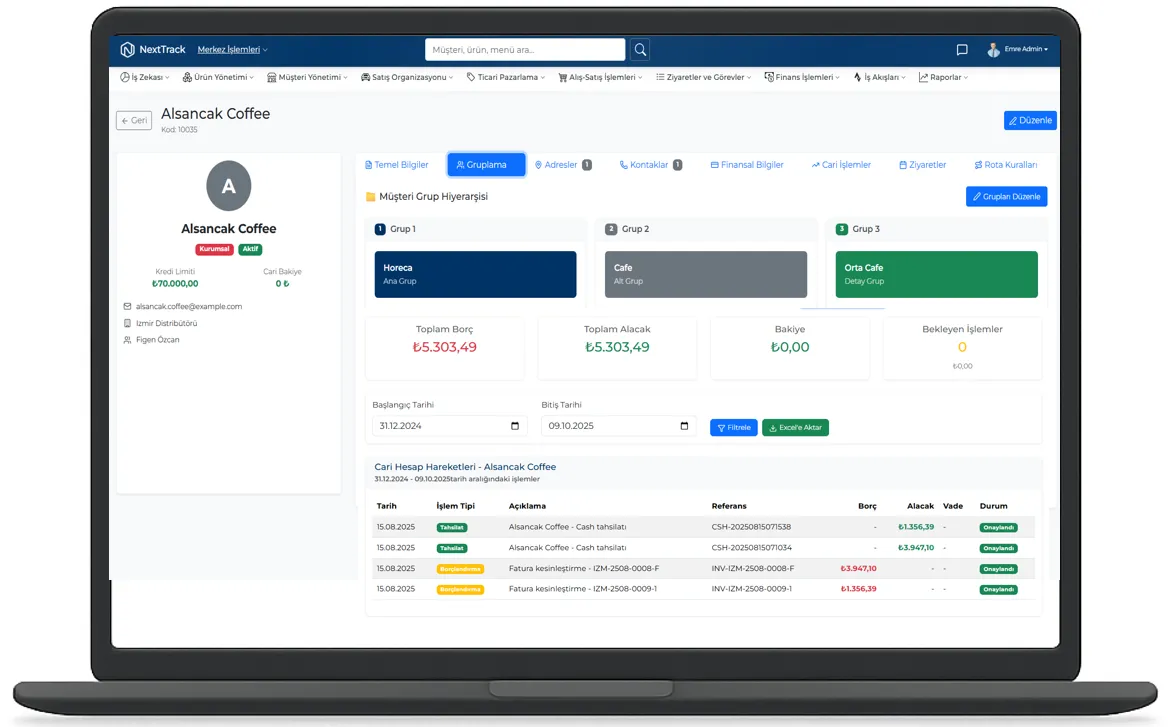The image size is (1169, 727).
Task: Open the Emre Admin user menu
Action: point(1018,50)
